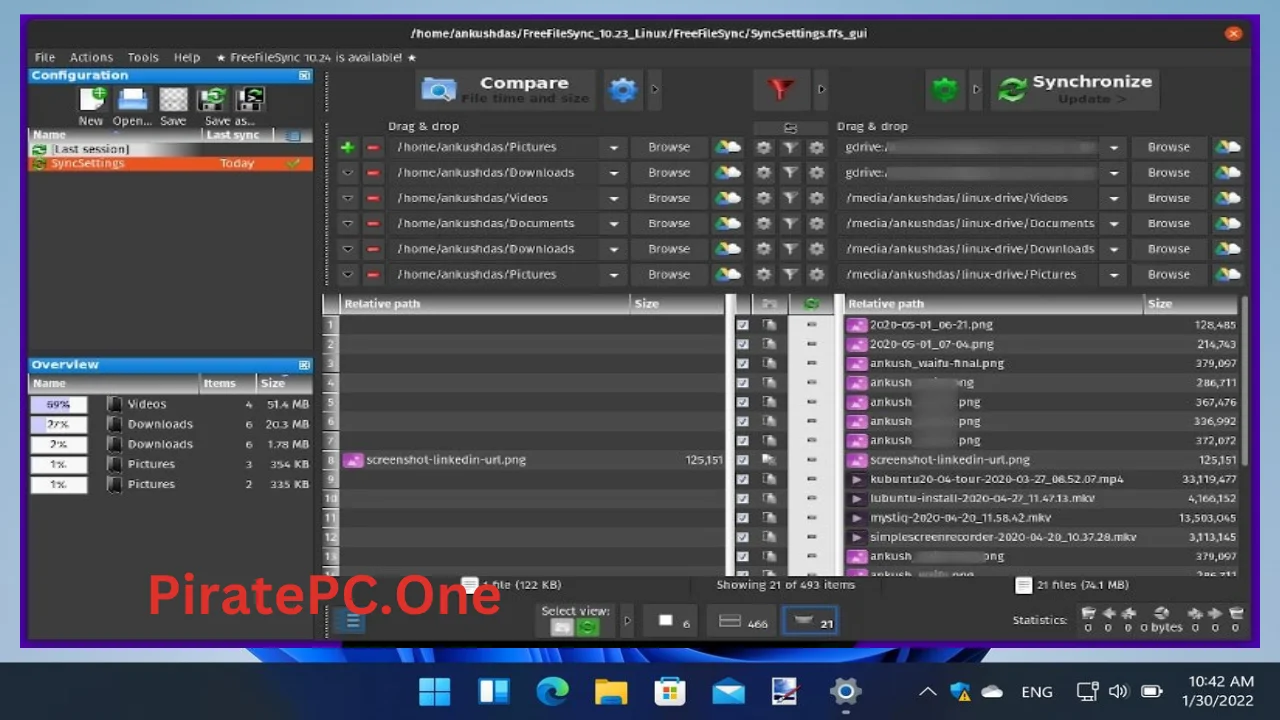Click Save as batch job icon

click(x=250, y=100)
